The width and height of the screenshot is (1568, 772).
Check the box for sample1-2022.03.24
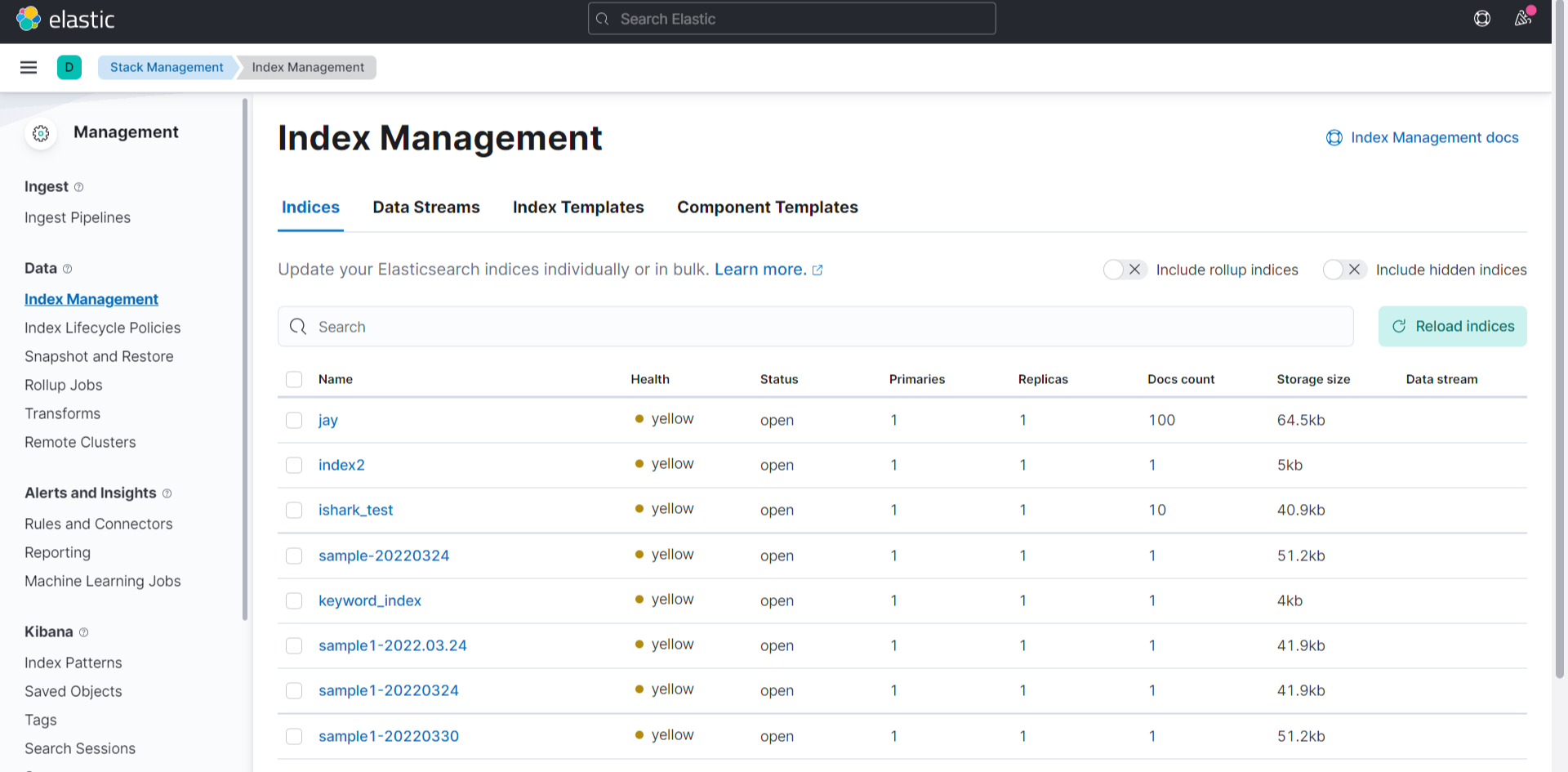294,645
